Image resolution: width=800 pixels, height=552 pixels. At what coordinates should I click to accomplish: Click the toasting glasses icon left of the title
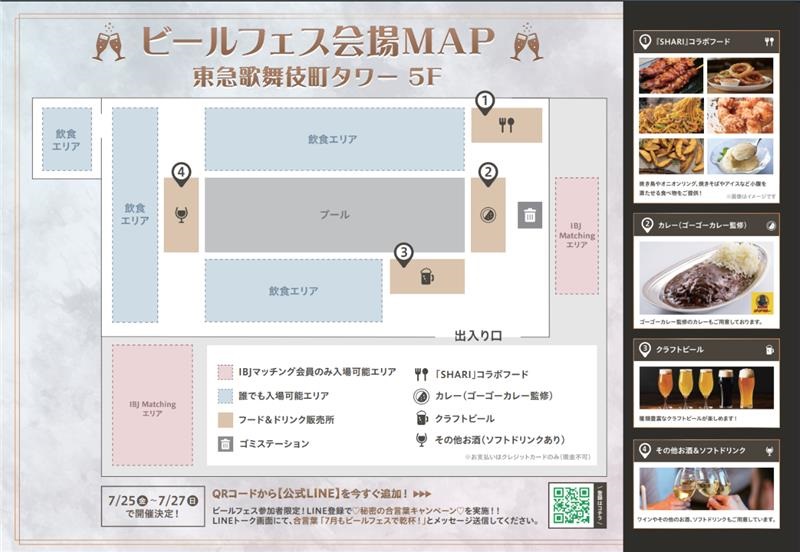[x=108, y=43]
